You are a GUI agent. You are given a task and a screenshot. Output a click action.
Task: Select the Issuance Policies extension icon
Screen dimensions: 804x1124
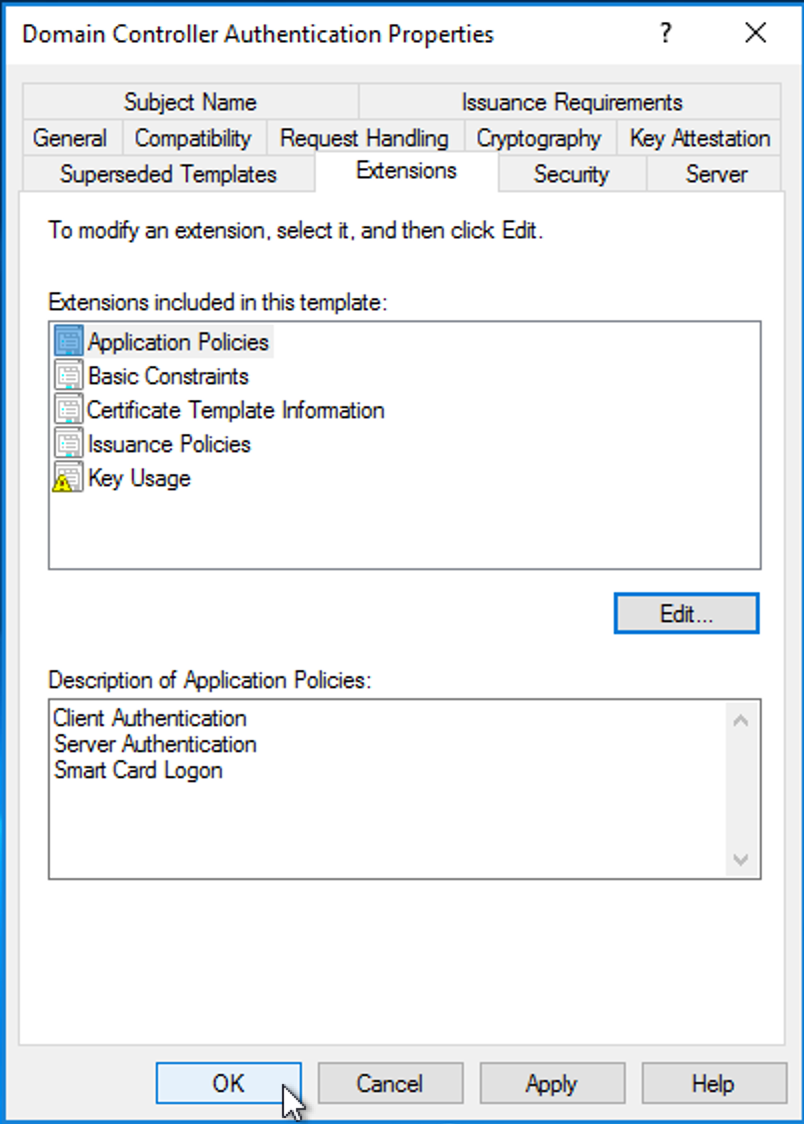(69, 444)
